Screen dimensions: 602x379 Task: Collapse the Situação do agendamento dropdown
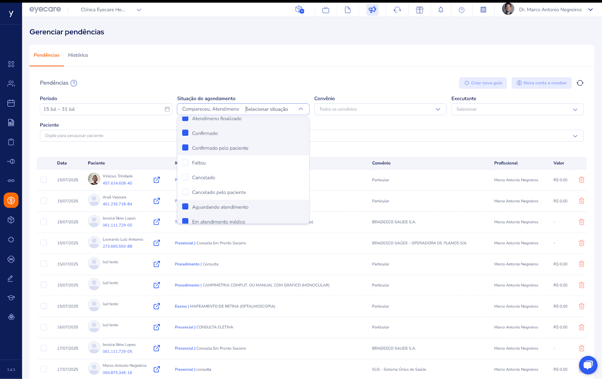tap(301, 109)
